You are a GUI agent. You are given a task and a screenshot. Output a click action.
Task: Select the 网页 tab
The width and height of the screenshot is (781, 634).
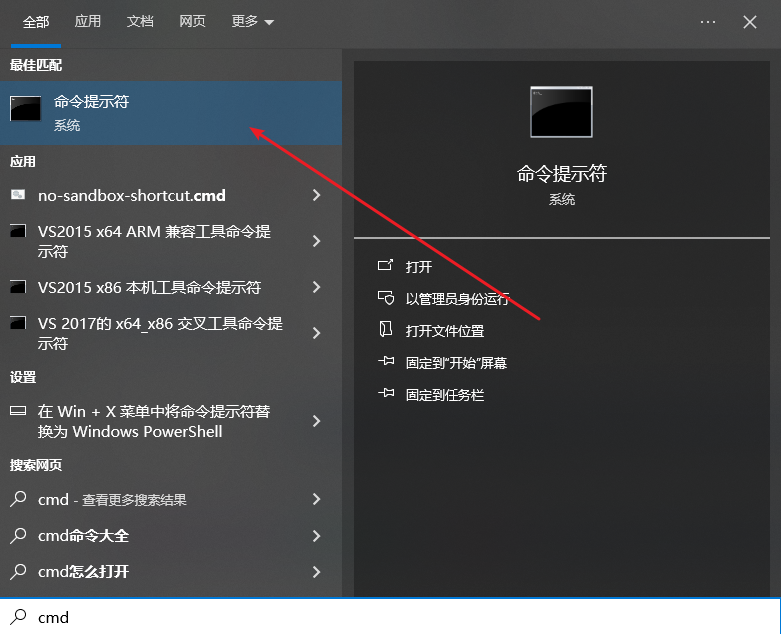192,21
